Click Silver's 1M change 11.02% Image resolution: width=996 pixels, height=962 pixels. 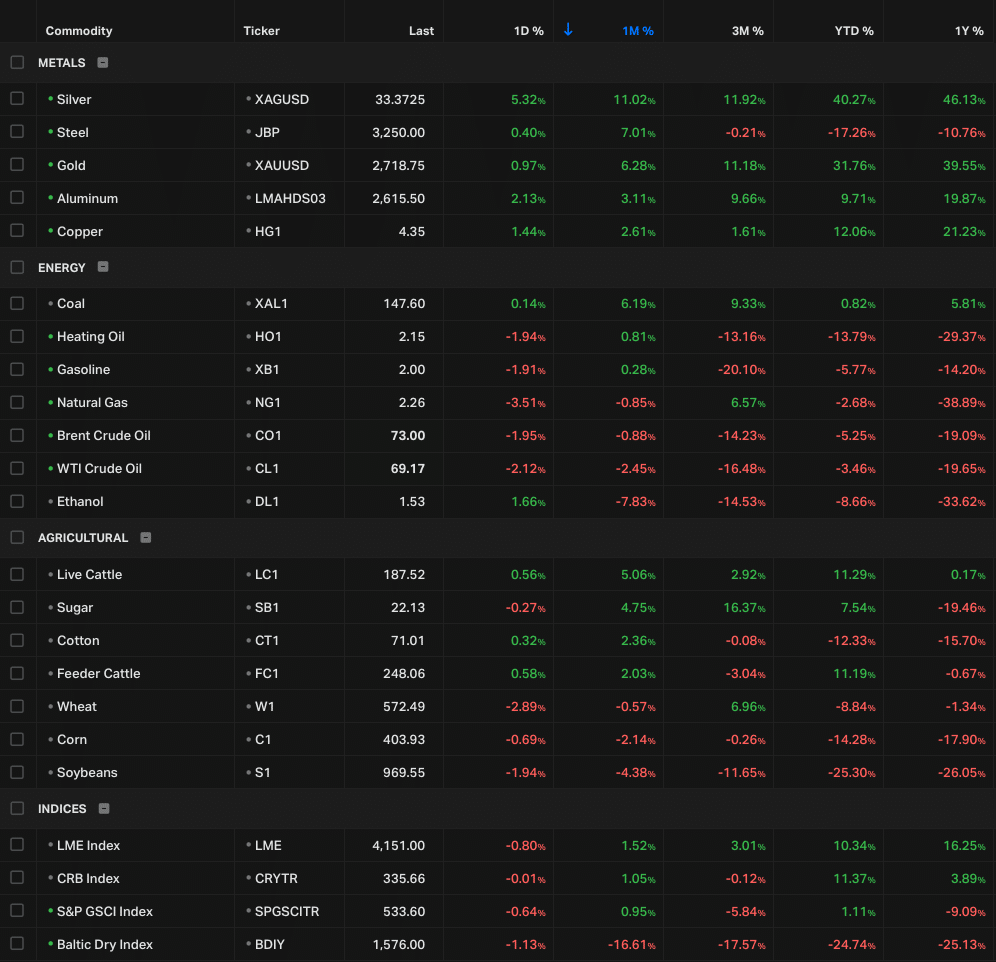coord(634,99)
